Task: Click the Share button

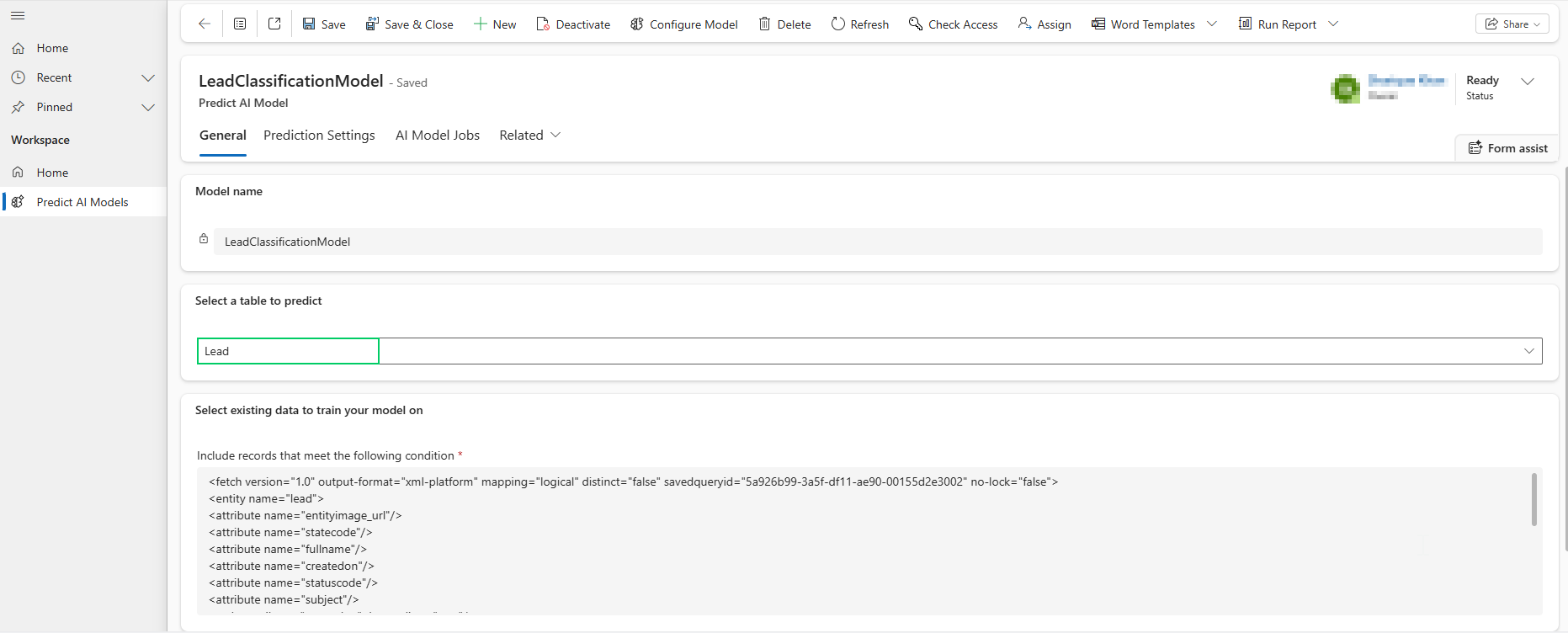Action: coord(1512,24)
